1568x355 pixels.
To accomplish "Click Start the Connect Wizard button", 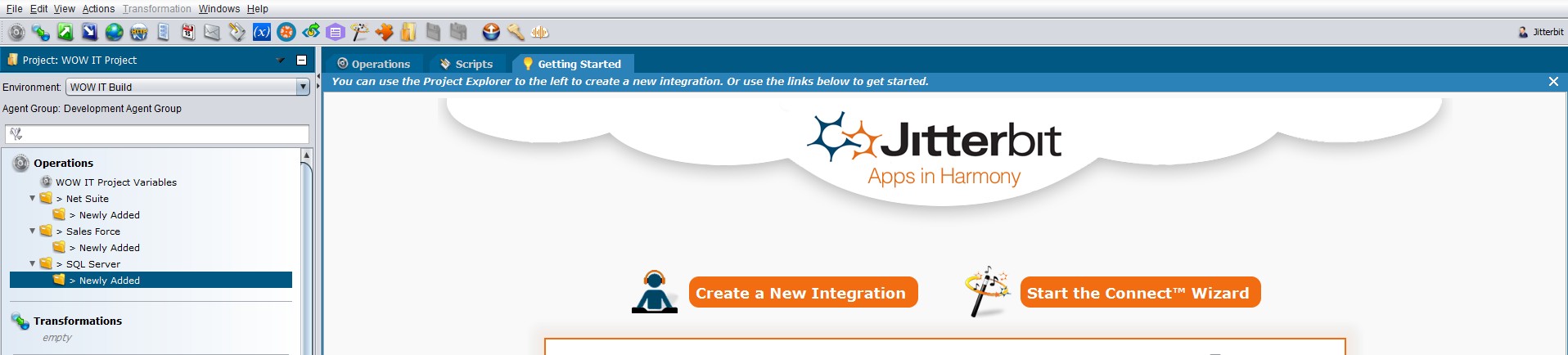I will coord(1139,293).
